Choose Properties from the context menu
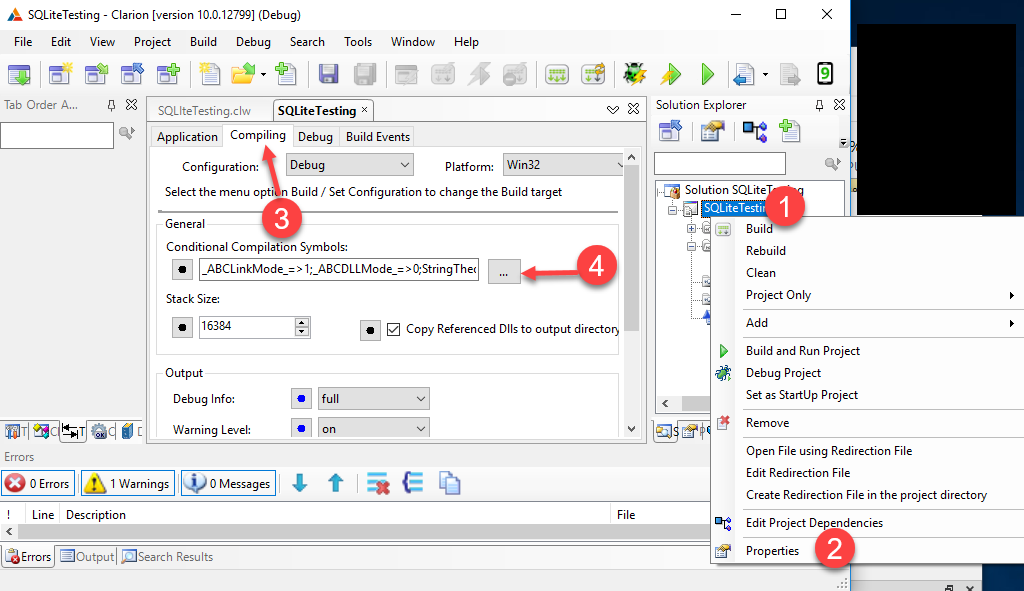 [772, 551]
